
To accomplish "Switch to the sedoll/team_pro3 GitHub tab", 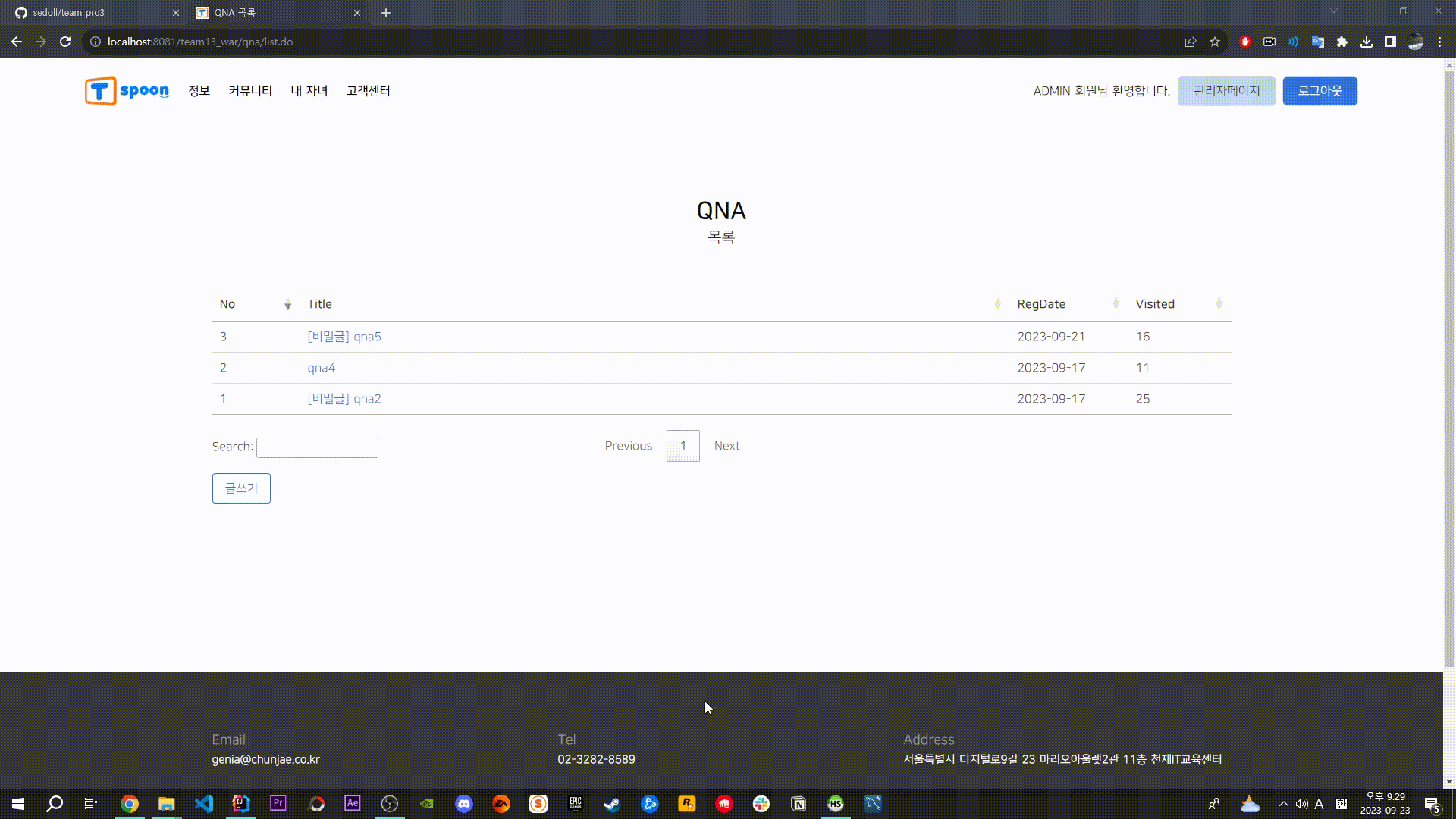I will click(x=91, y=13).
